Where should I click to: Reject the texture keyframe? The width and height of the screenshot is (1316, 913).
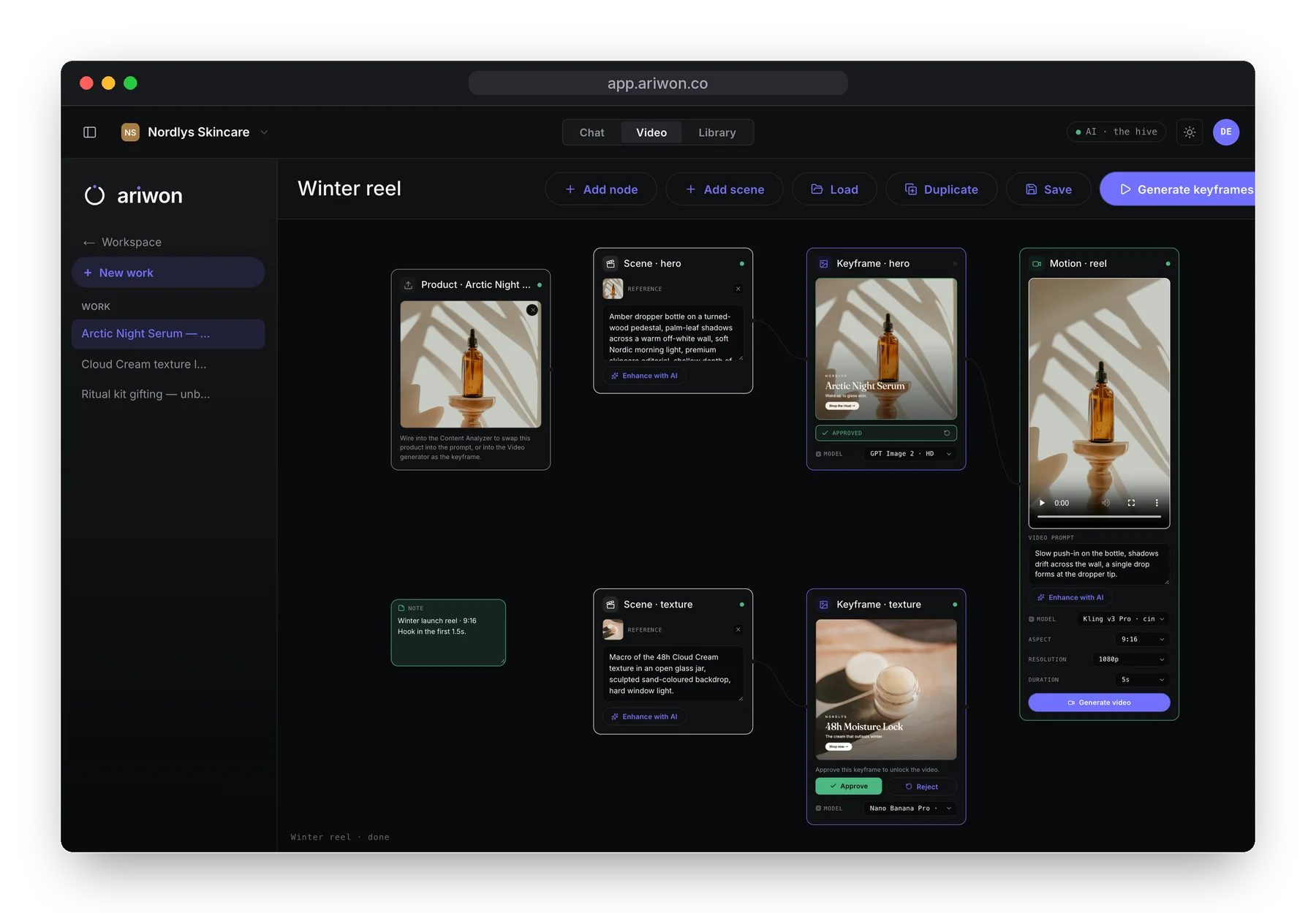(x=921, y=787)
